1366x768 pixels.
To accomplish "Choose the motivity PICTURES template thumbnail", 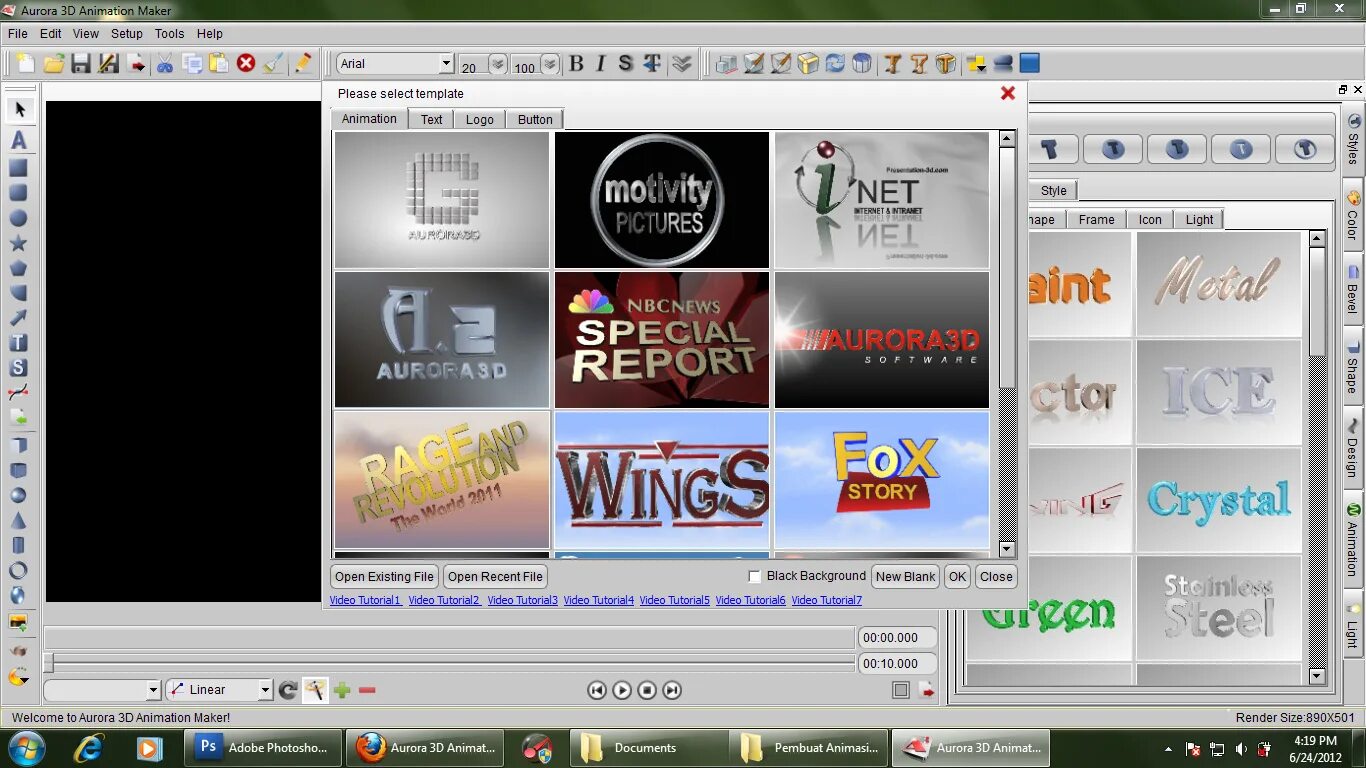I will (662, 200).
